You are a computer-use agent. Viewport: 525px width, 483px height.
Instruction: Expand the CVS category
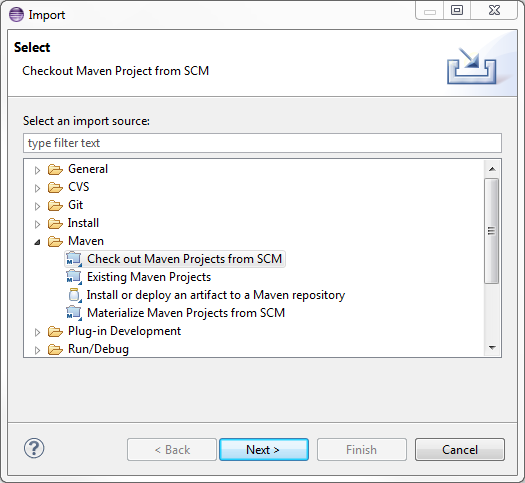coord(37,188)
